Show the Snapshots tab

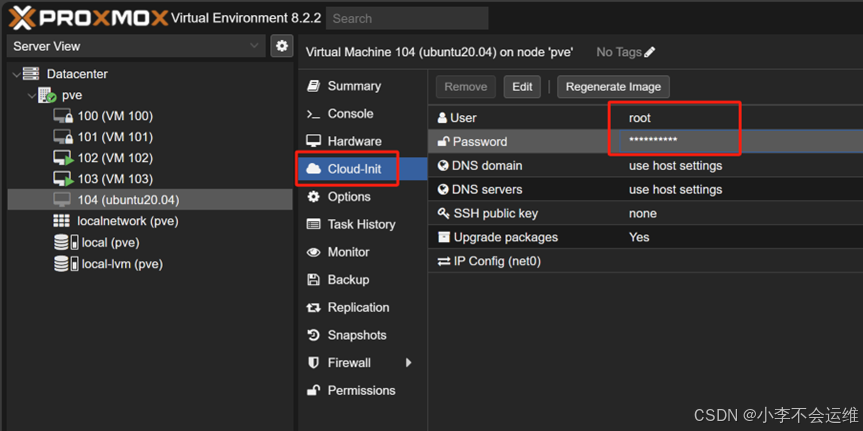pyautogui.click(x=363, y=335)
